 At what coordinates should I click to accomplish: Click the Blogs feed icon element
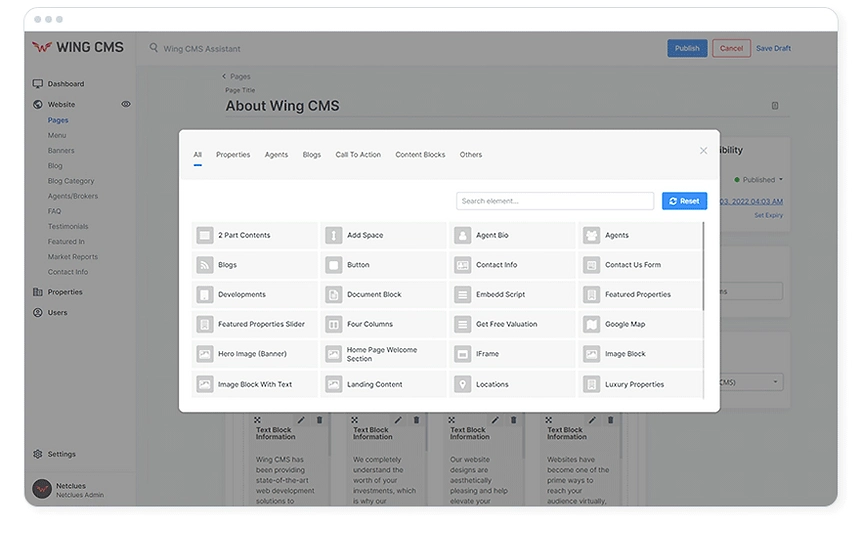click(205, 265)
